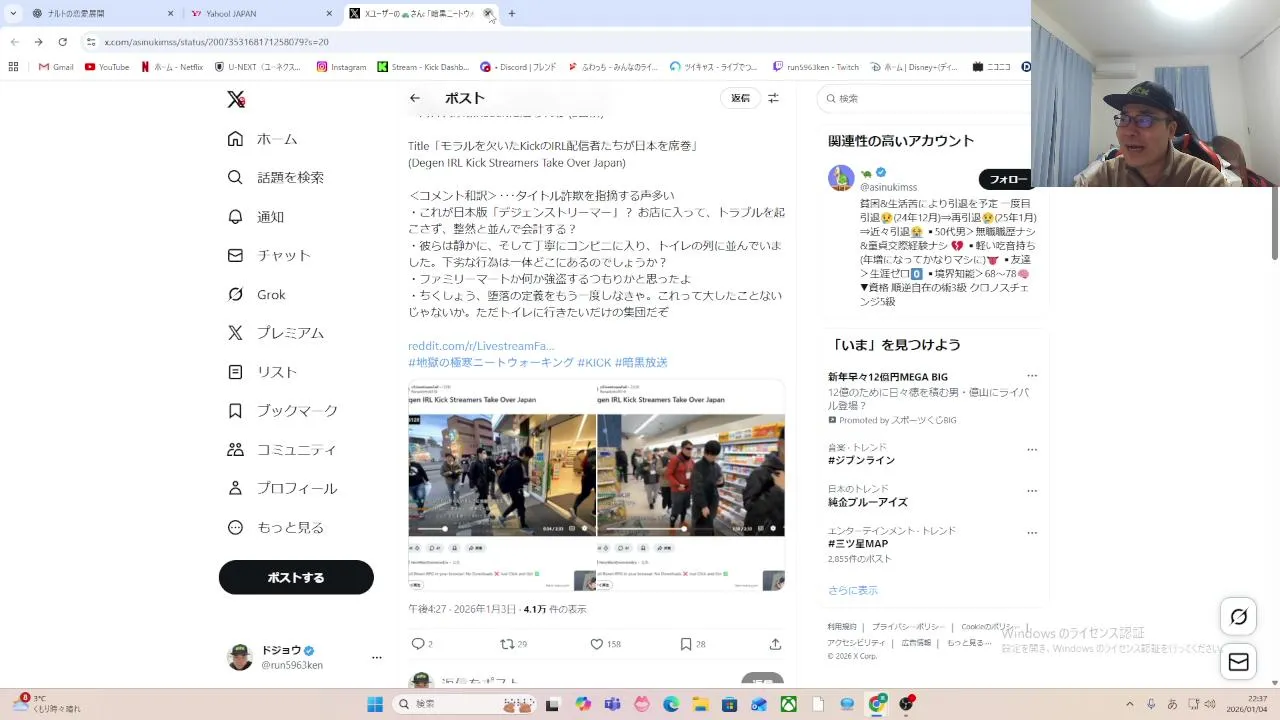The height and width of the screenshot is (720, 1280).
Task: Open ツイキャス bookmark
Action: (714, 67)
